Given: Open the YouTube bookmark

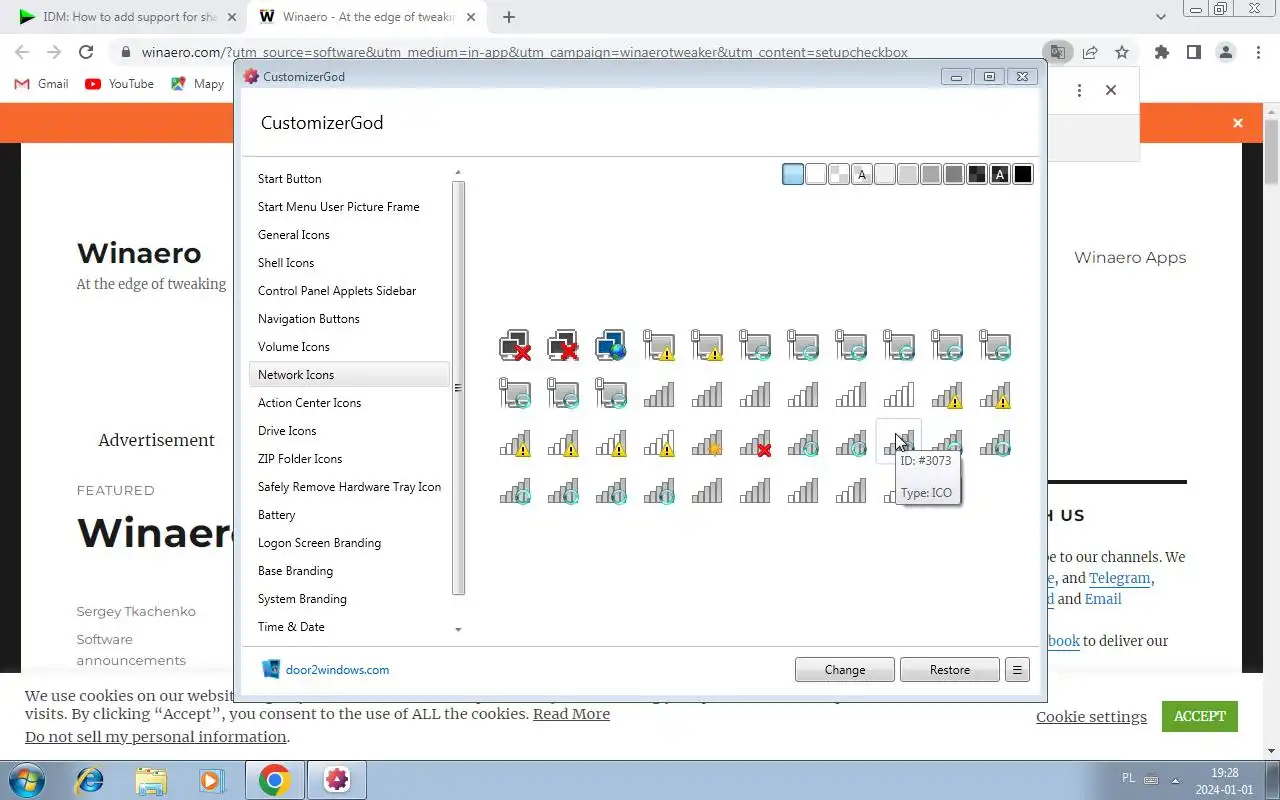Looking at the screenshot, I should [x=120, y=84].
